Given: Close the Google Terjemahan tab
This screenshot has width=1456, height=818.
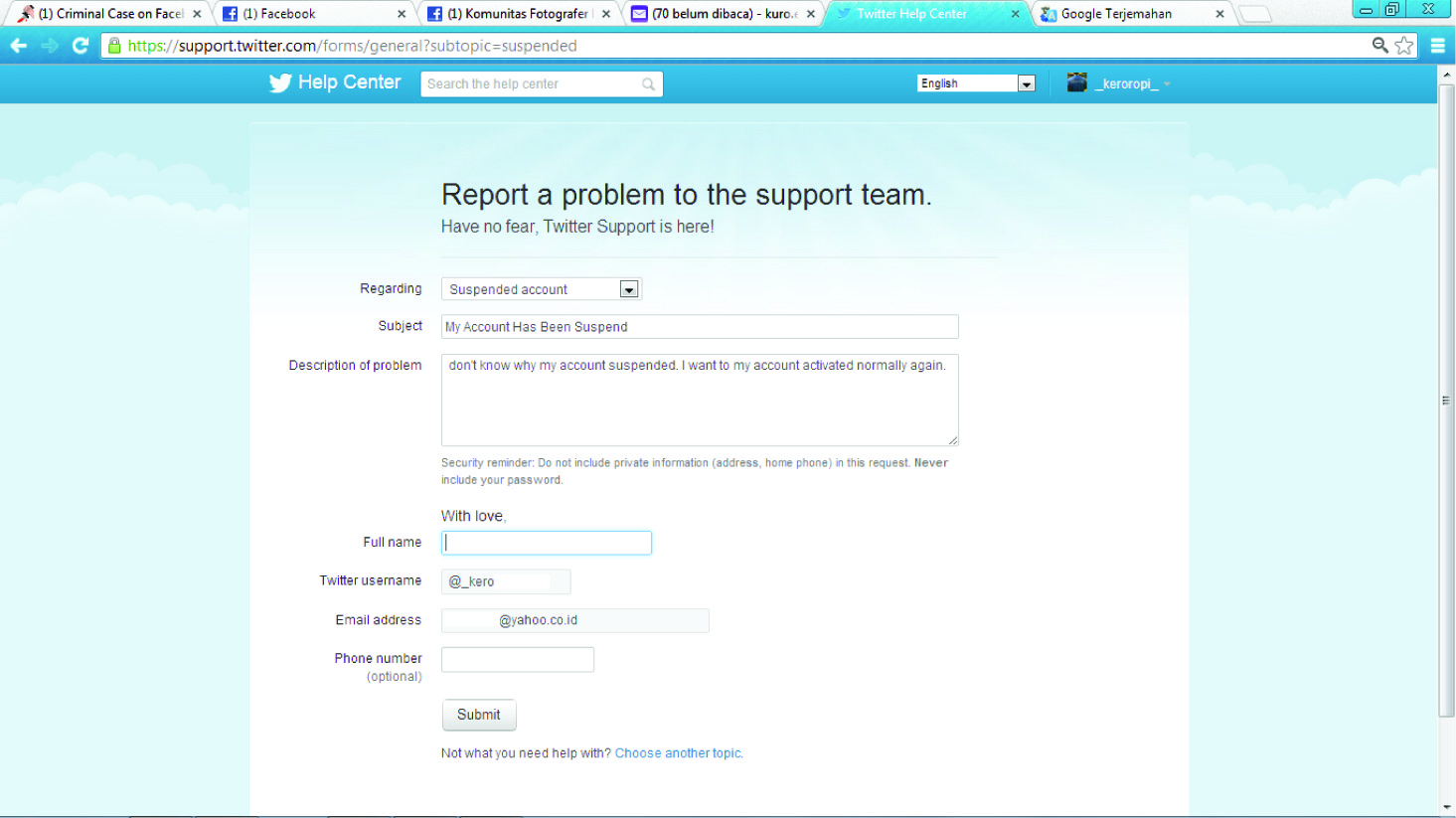Looking at the screenshot, I should click(x=1219, y=14).
